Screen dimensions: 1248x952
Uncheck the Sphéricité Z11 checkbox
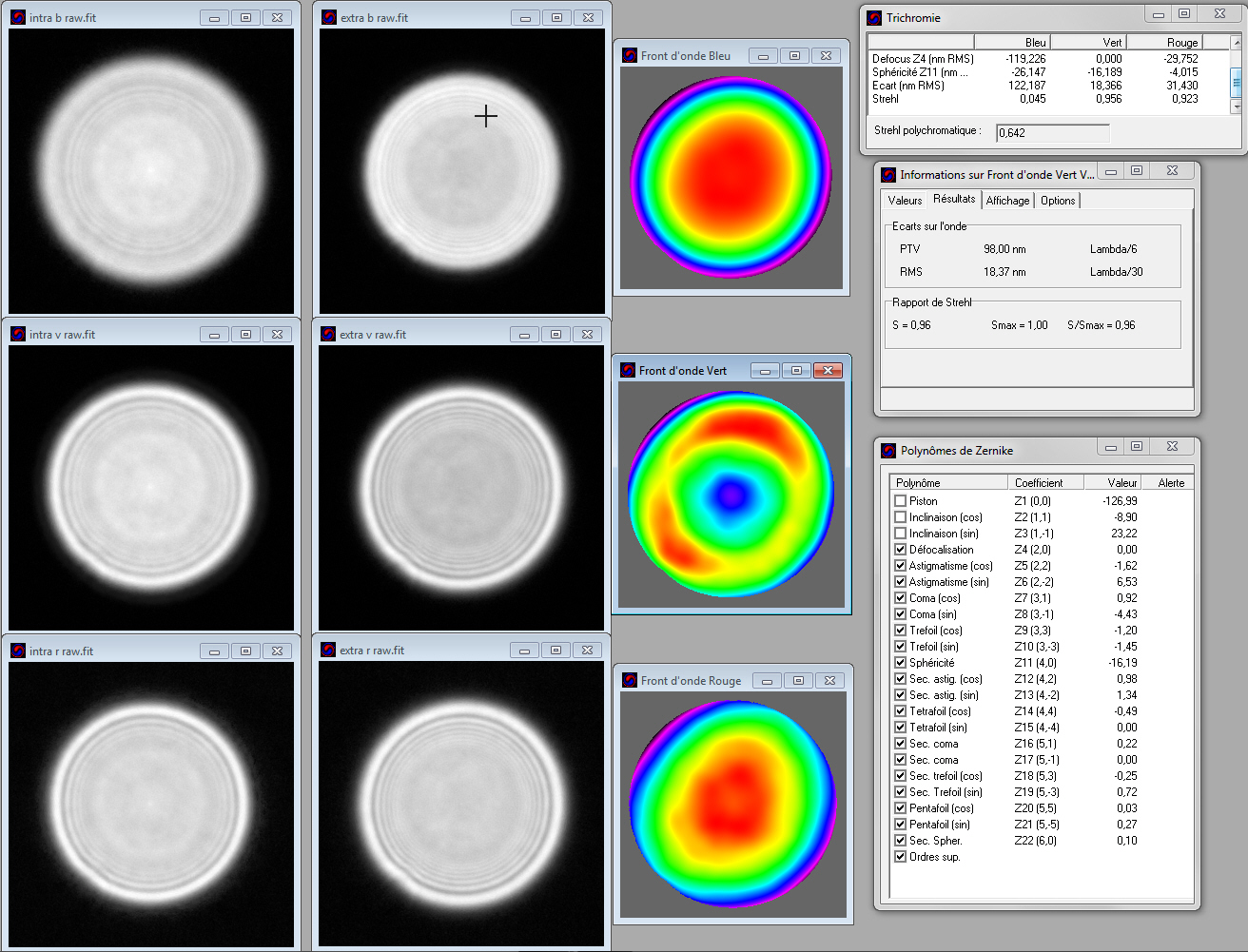900,662
